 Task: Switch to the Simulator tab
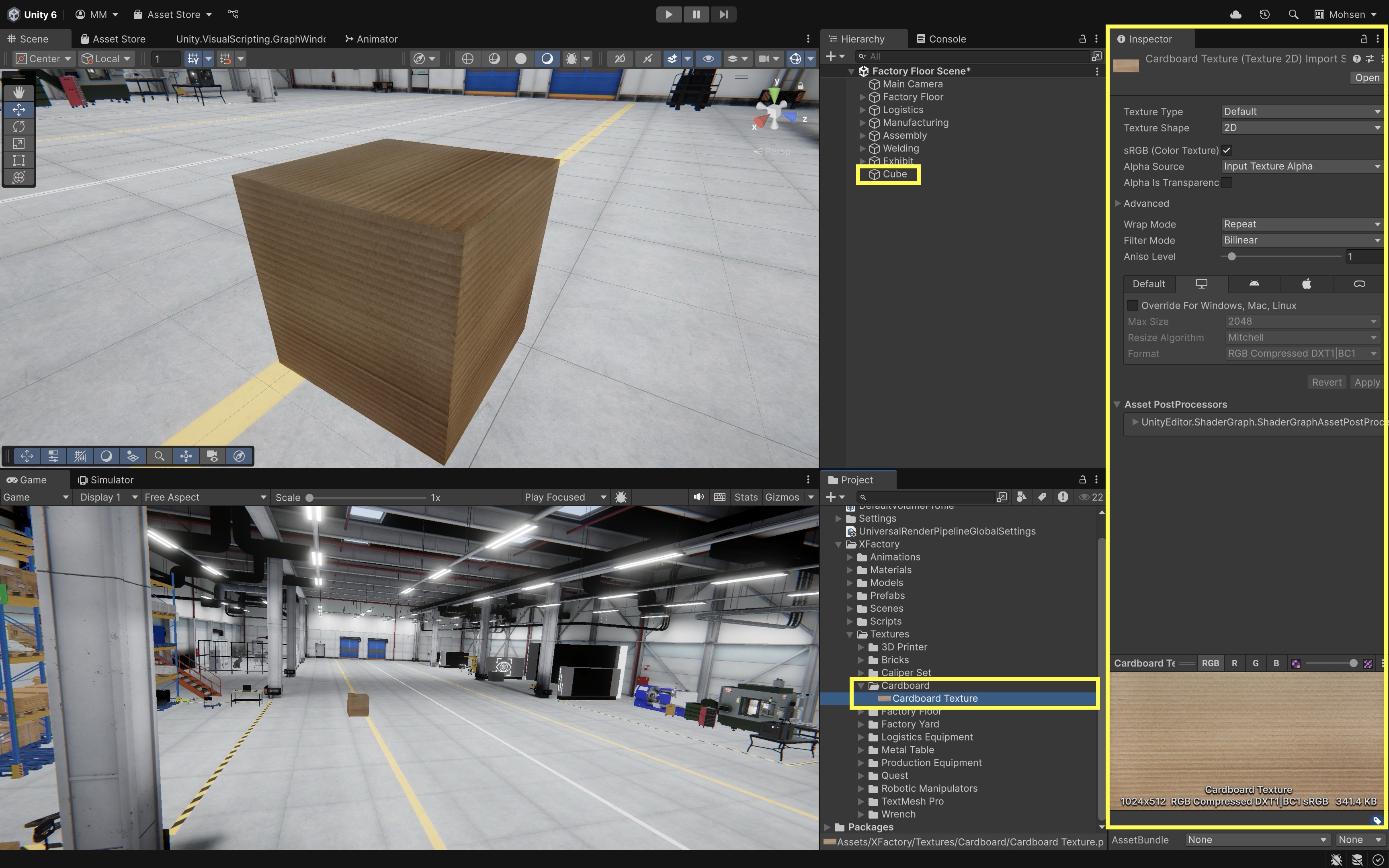click(106, 480)
